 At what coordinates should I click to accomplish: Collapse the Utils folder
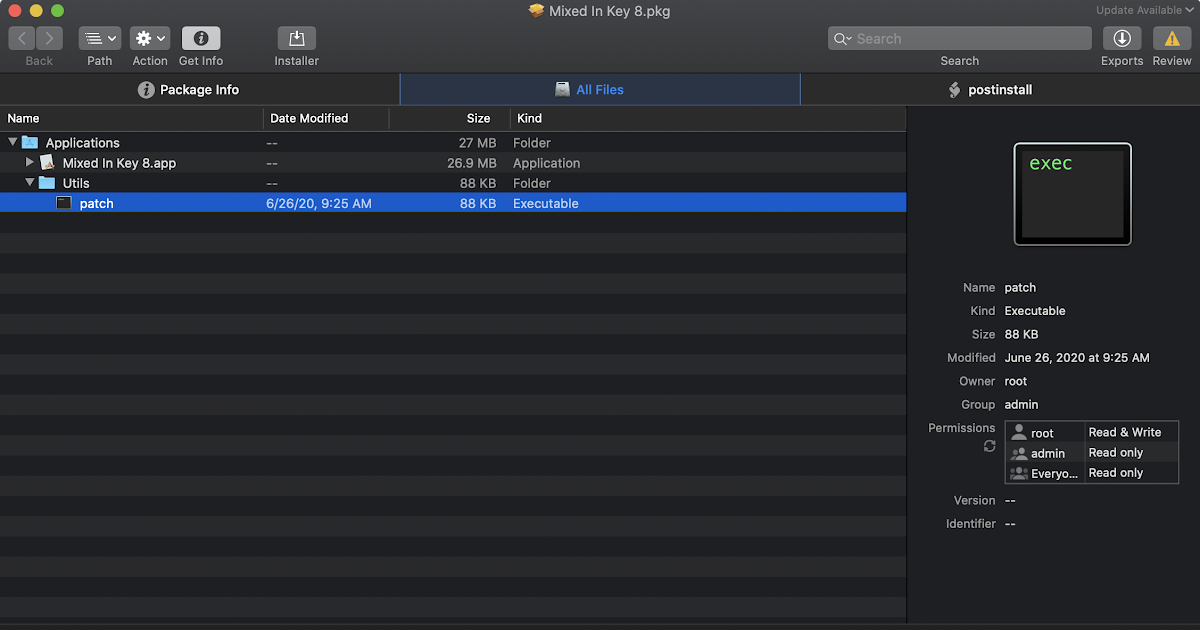pos(30,183)
